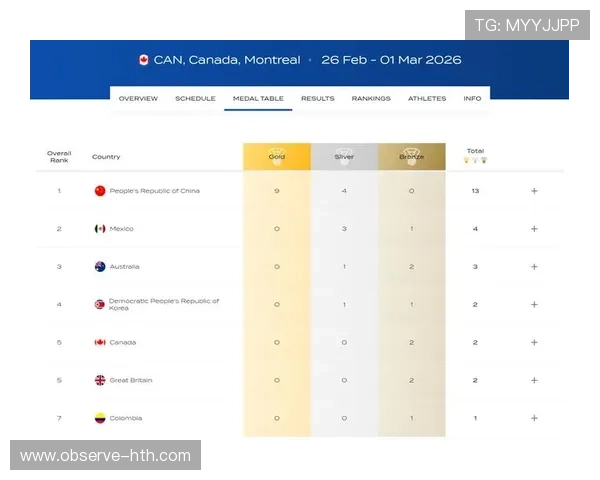Expand the Colombia row plus sign
The height and width of the screenshot is (480, 600).
click(x=534, y=419)
